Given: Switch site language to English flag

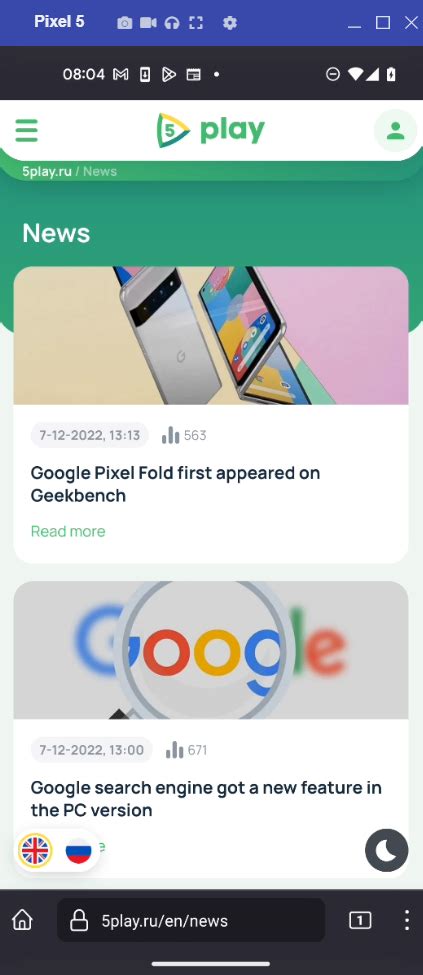Looking at the screenshot, I should (35, 850).
